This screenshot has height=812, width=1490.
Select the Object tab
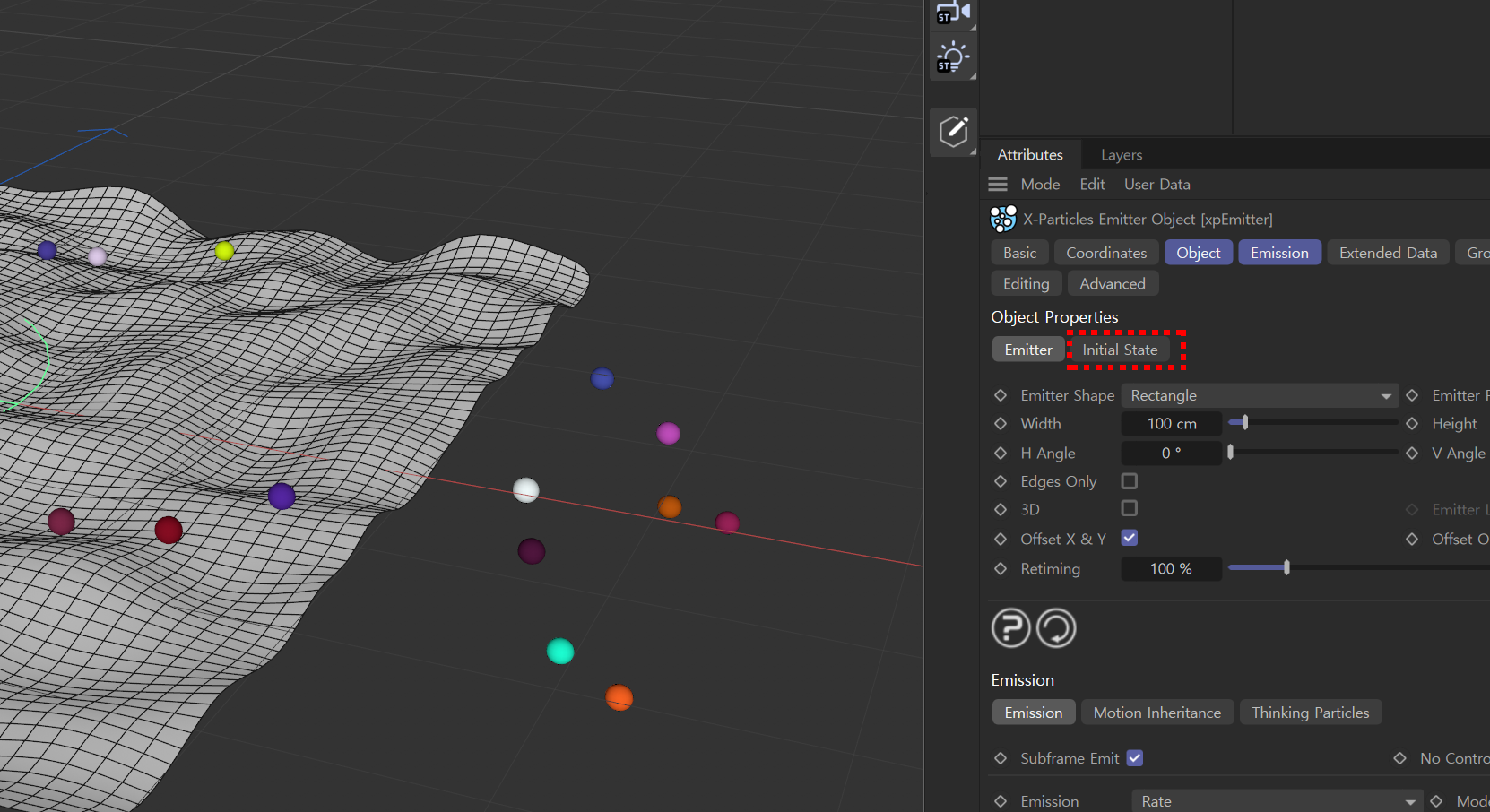coord(1199,253)
